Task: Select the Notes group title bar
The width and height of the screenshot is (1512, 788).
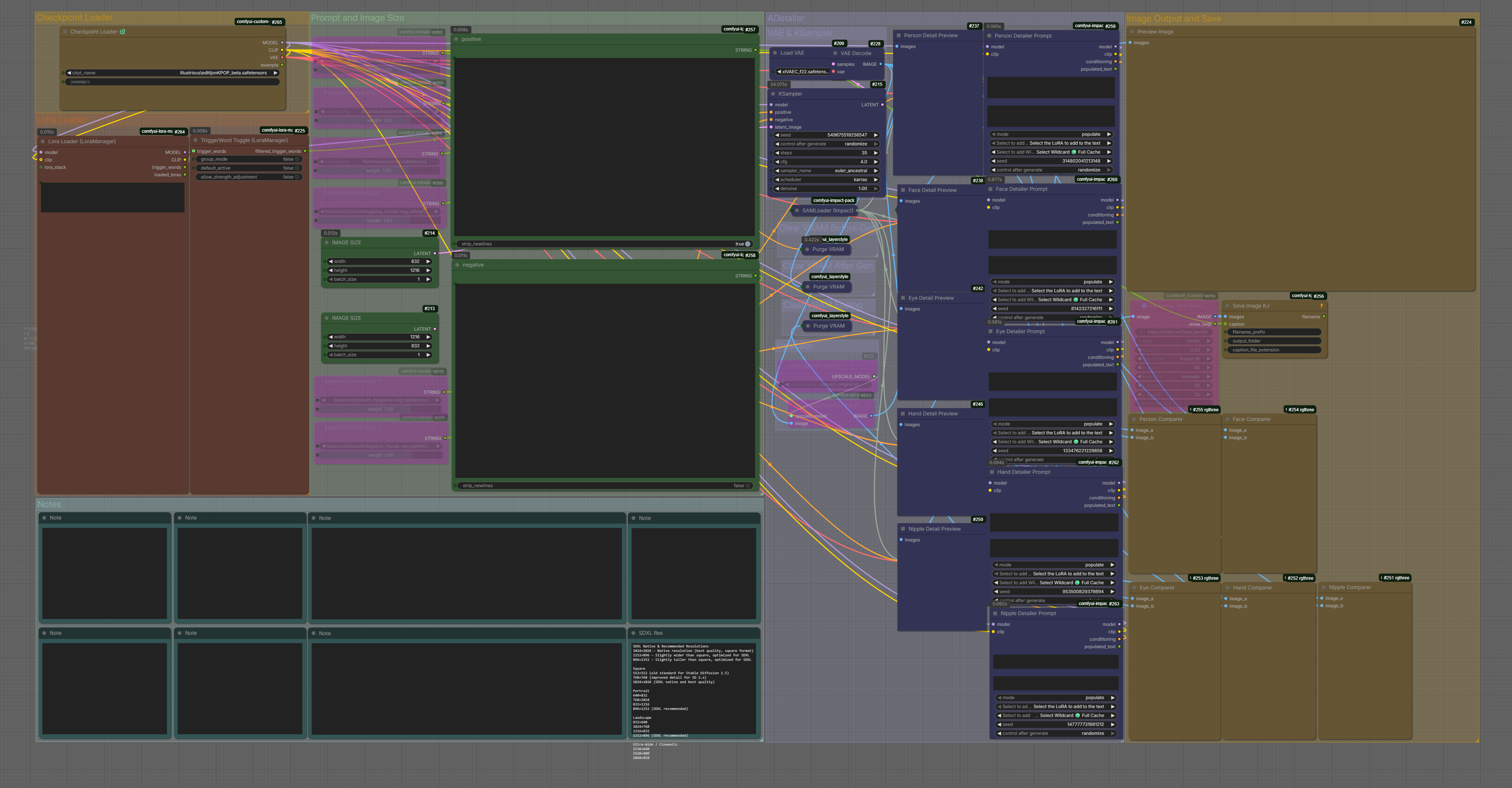Action: coord(49,504)
